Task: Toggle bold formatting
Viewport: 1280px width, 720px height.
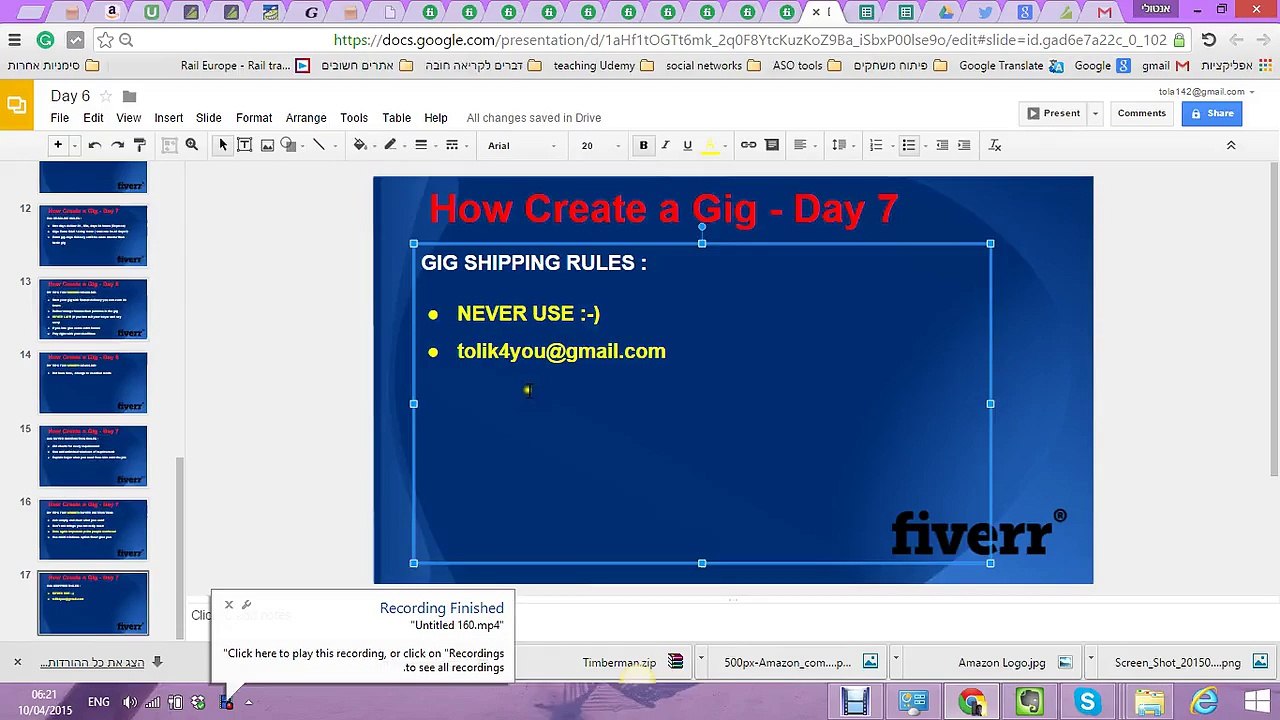Action: click(644, 145)
